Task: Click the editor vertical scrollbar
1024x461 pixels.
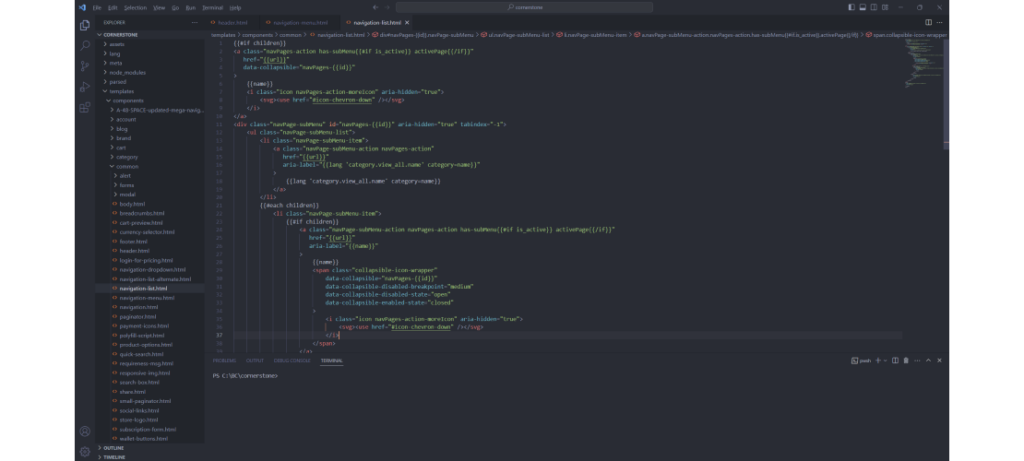Action: [x=946, y=95]
